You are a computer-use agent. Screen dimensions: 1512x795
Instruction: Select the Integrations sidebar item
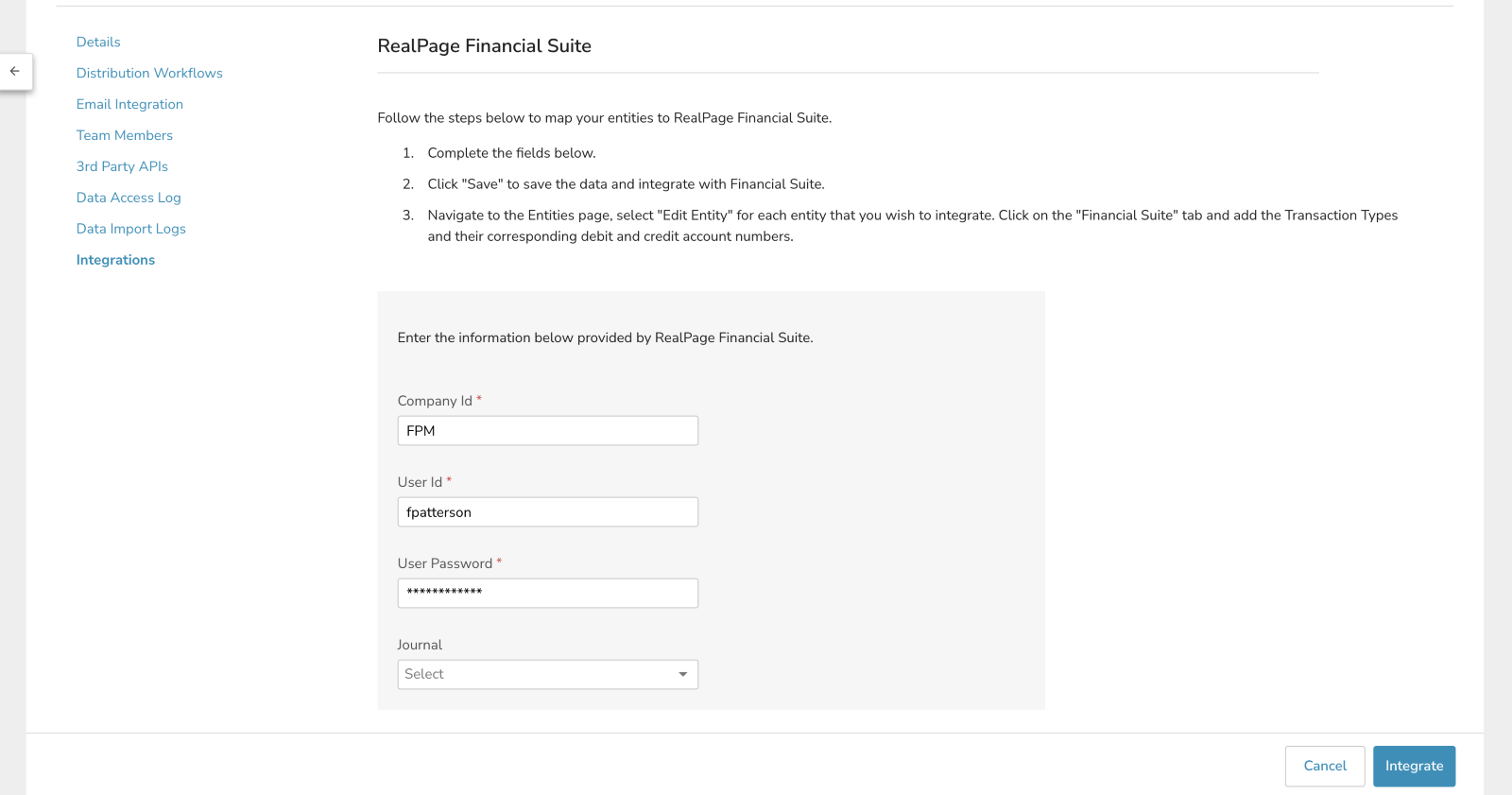coord(115,260)
